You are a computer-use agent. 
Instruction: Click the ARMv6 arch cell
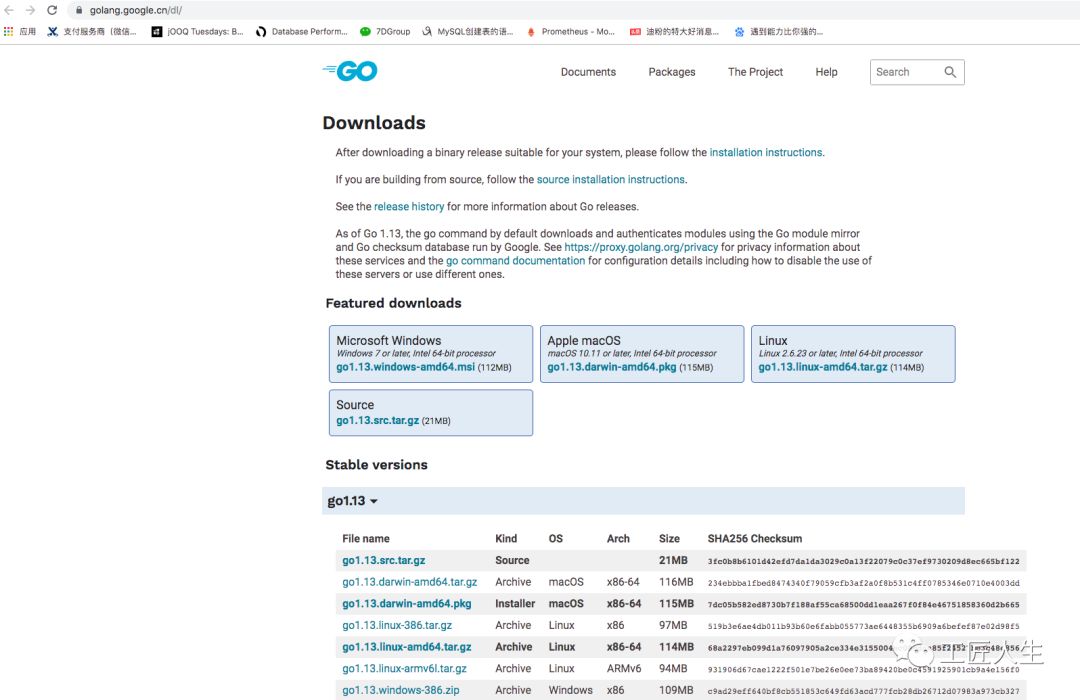pyautogui.click(x=624, y=668)
